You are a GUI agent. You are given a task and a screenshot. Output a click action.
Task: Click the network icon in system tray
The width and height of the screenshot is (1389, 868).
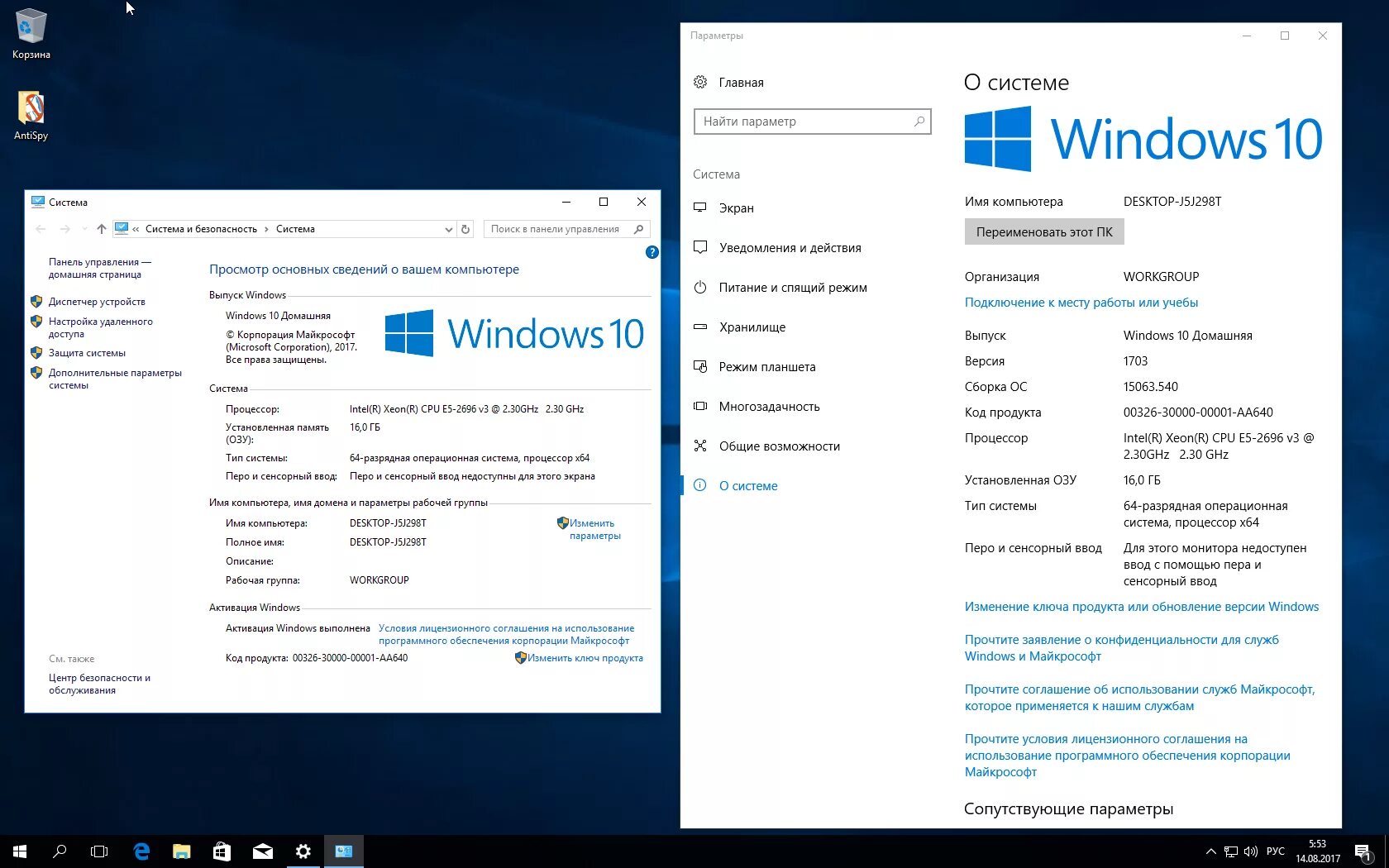pos(1231,851)
